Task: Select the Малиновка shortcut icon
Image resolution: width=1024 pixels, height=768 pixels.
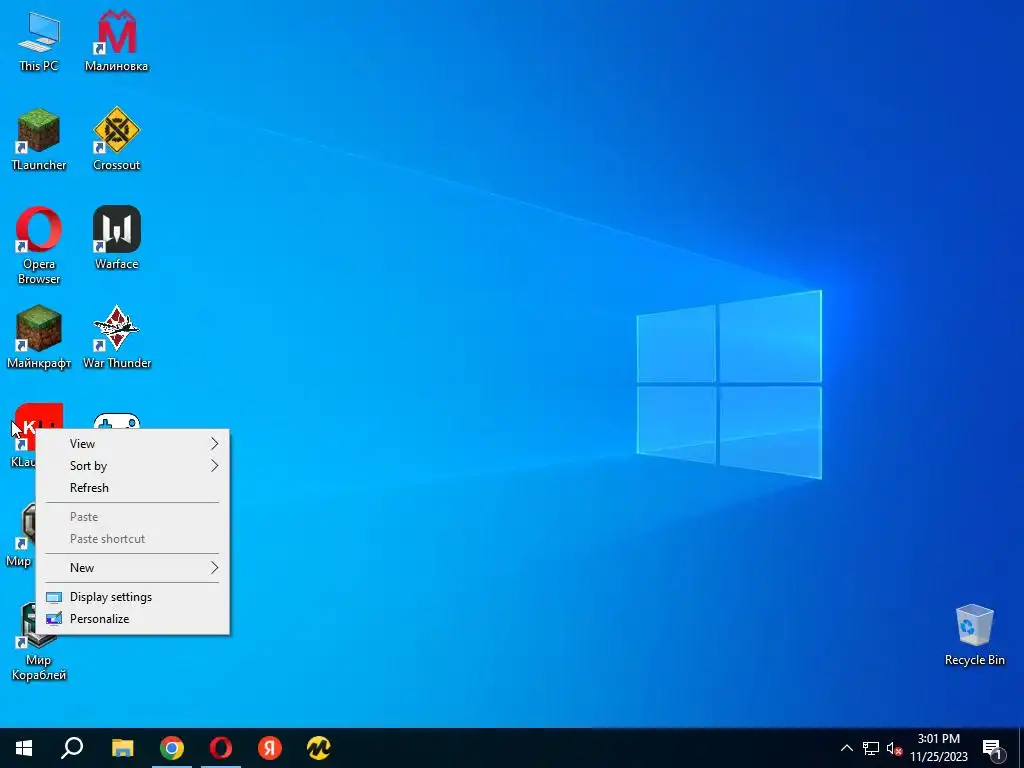Action: 116,41
